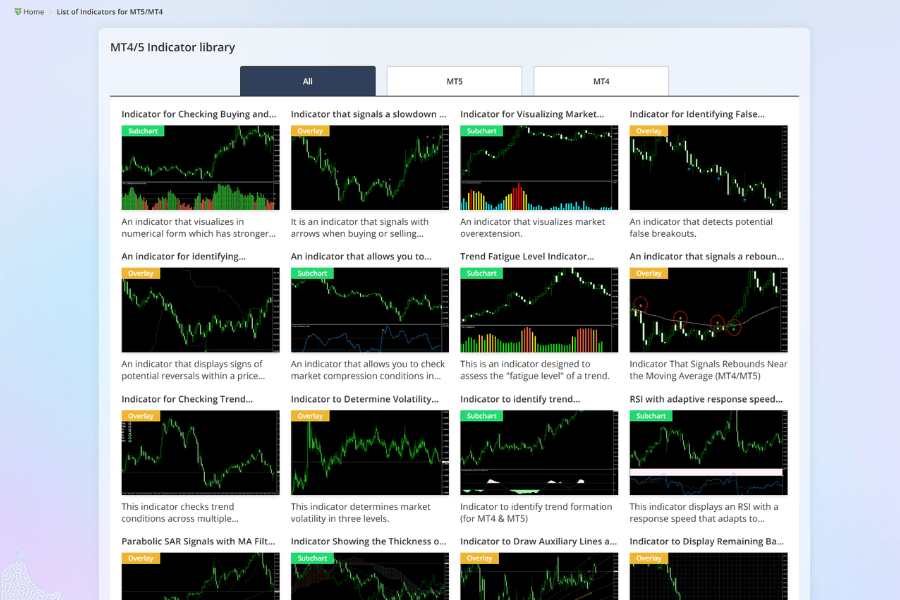Image resolution: width=900 pixels, height=600 pixels.
Task: Open Trend Fatigue Level Indicator title
Action: coord(527,257)
